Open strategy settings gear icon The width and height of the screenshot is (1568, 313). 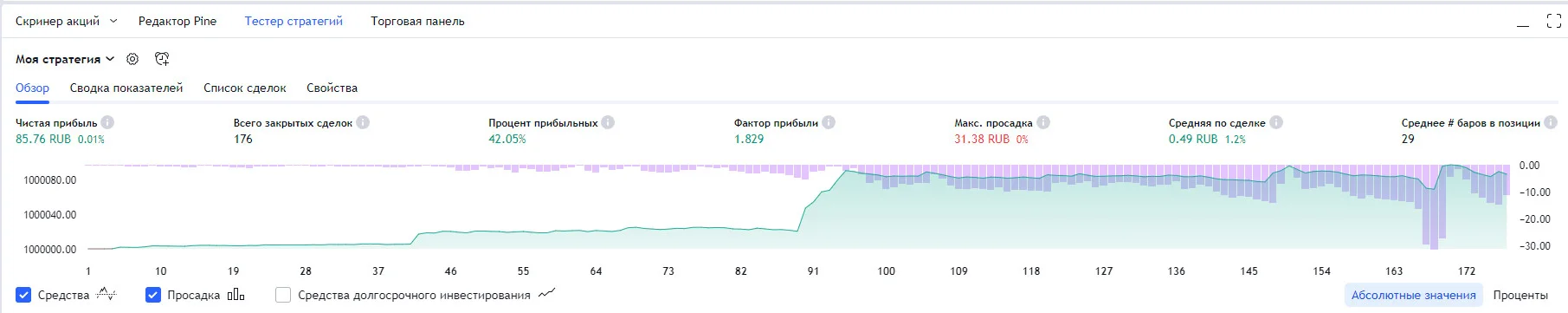coord(132,59)
